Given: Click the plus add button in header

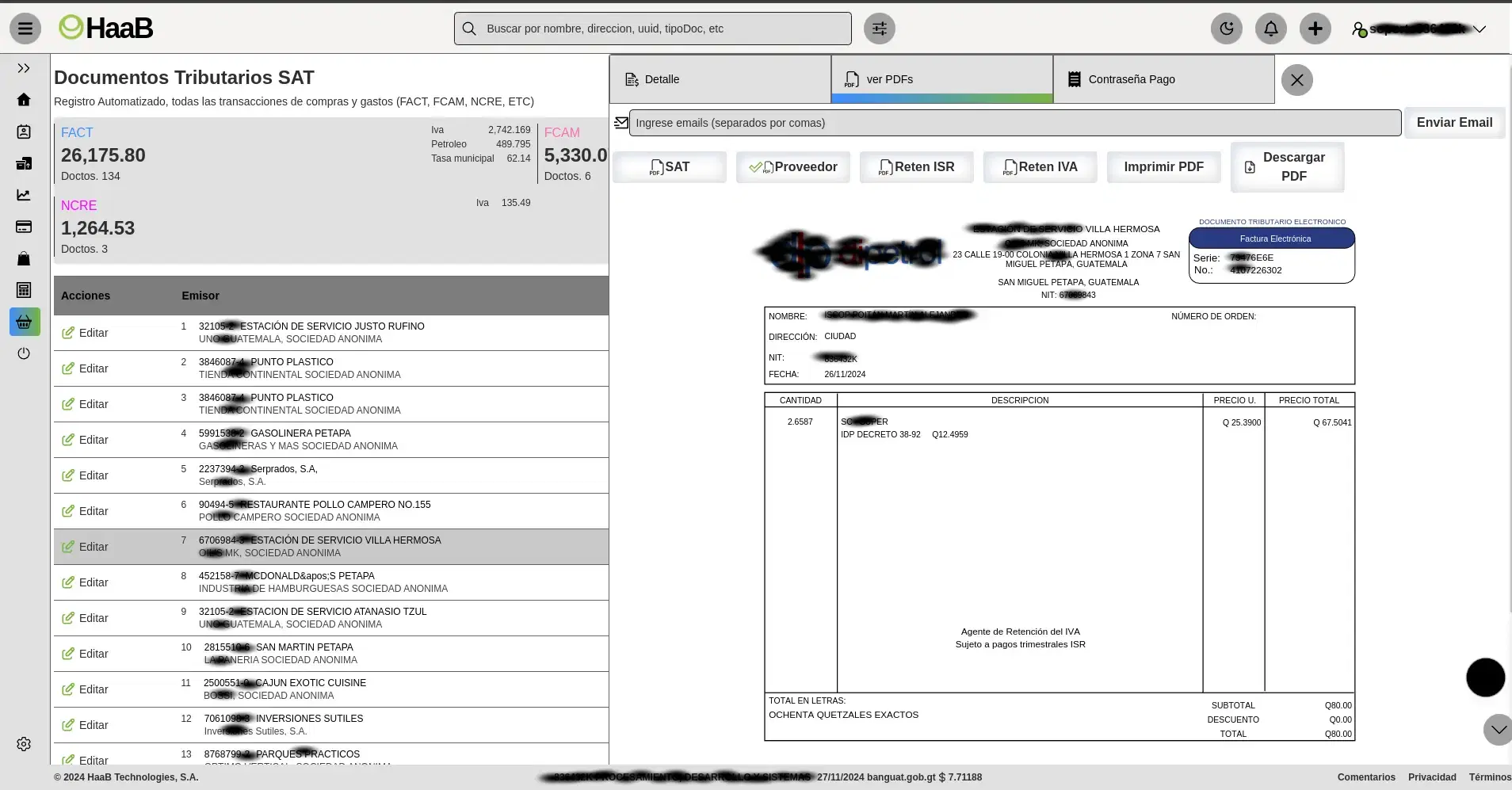Looking at the screenshot, I should pyautogui.click(x=1315, y=29).
